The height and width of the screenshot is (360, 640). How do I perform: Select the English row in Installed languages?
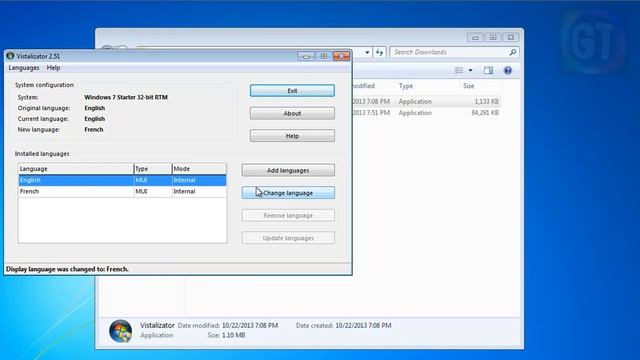(x=122, y=180)
